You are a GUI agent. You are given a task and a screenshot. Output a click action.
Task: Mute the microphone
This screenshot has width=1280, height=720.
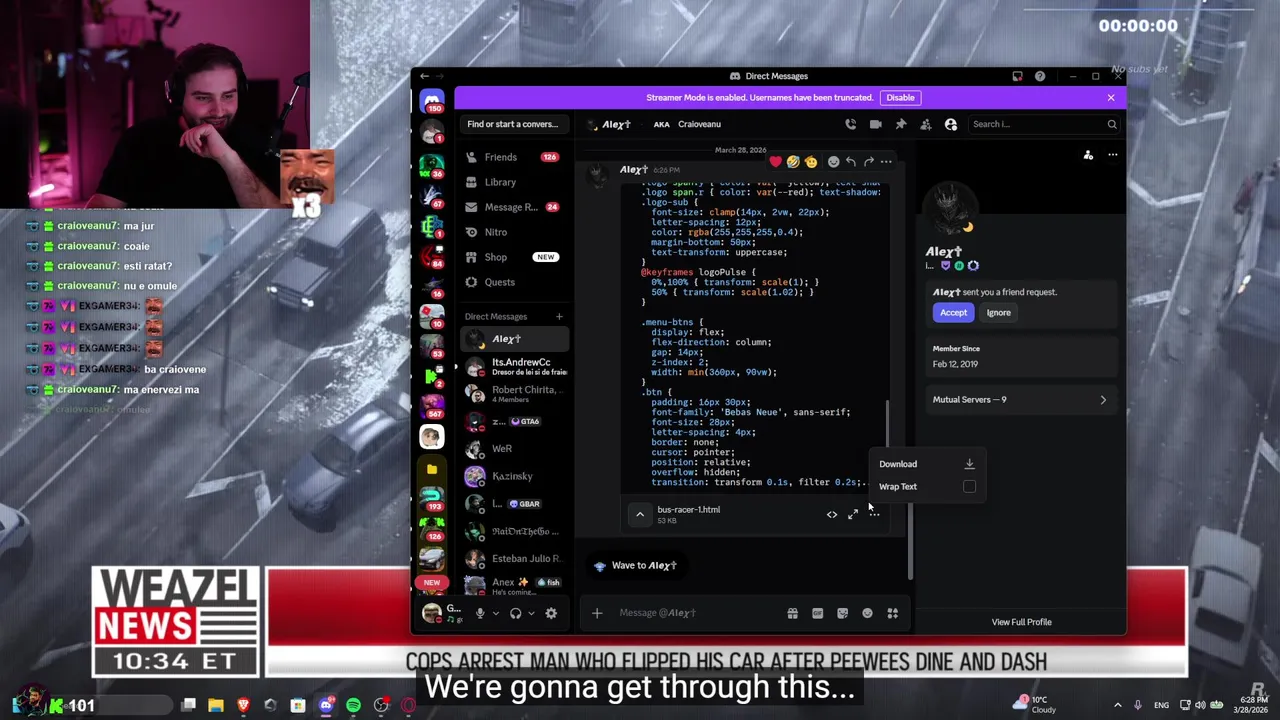coord(480,613)
